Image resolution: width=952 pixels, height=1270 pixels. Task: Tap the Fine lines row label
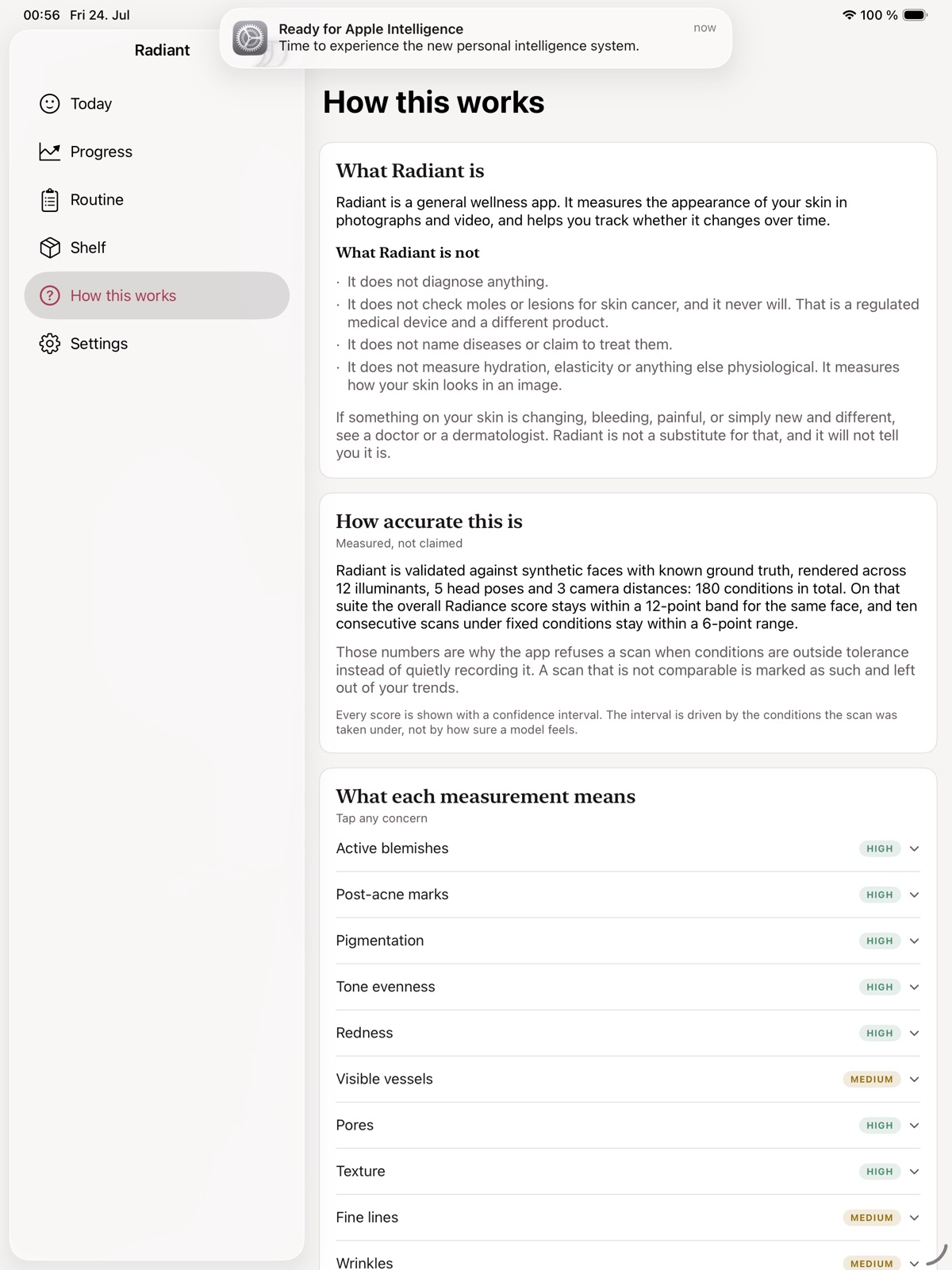[x=367, y=1217]
